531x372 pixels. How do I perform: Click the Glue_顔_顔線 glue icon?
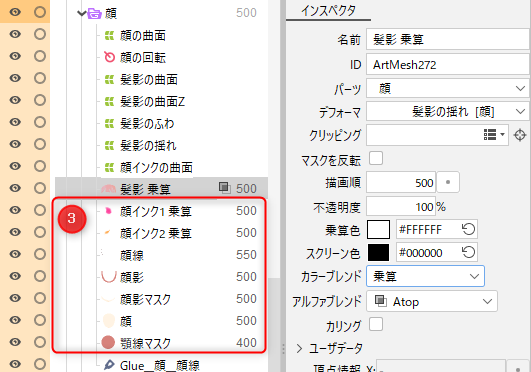[x=109, y=365]
